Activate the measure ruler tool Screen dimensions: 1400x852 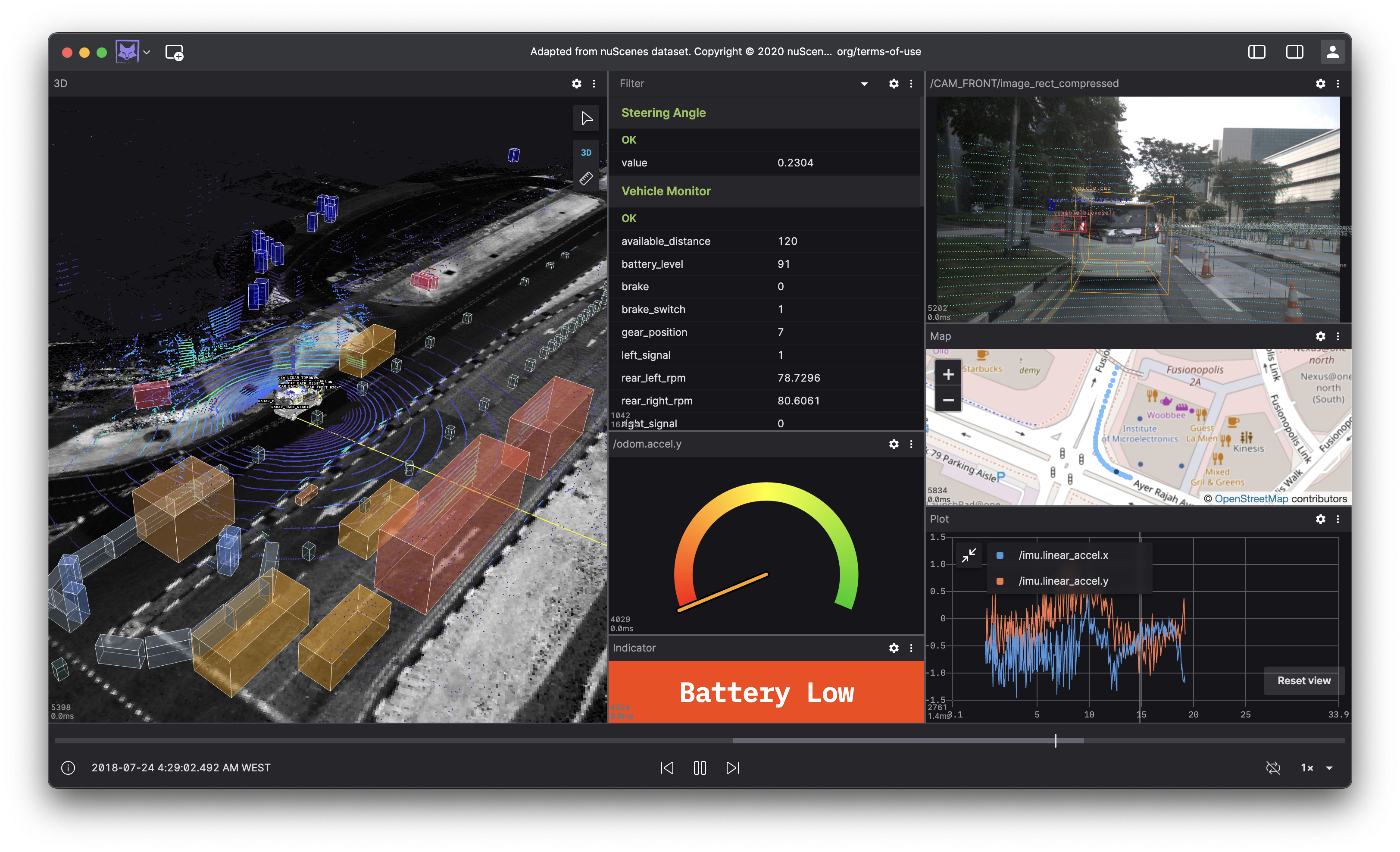point(586,179)
